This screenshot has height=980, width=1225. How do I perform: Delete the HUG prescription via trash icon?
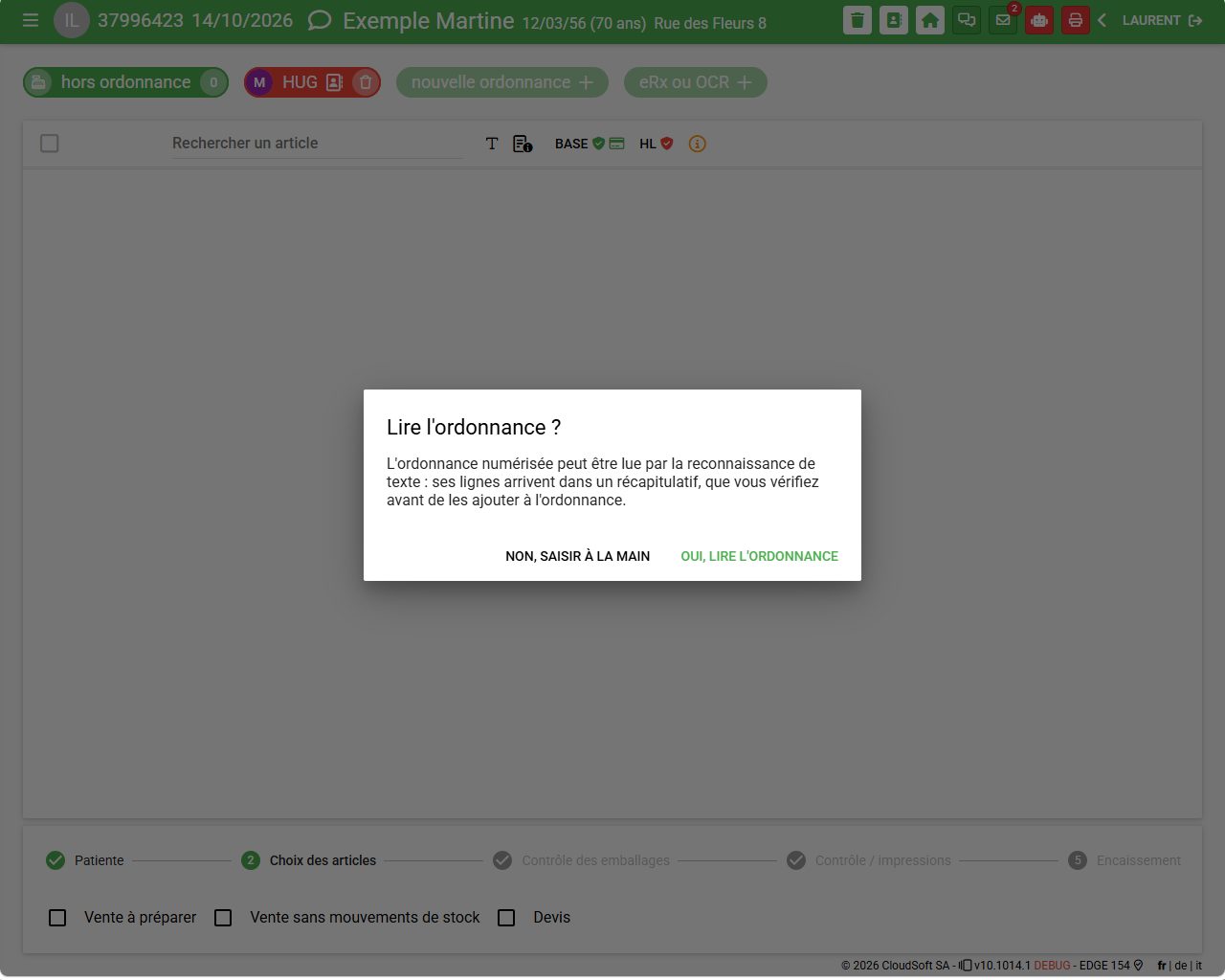click(365, 82)
